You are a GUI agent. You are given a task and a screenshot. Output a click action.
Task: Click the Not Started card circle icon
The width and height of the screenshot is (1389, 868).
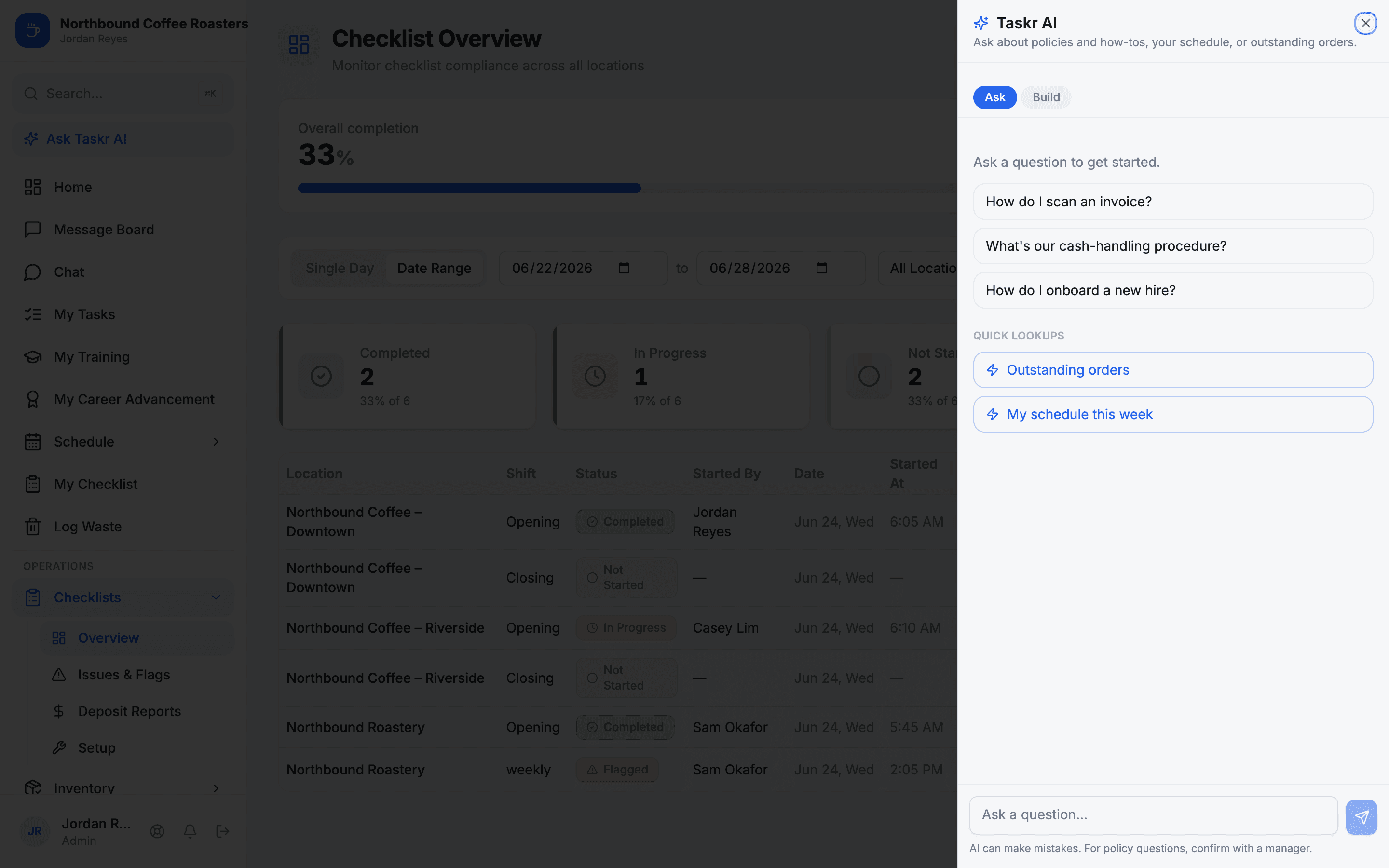coord(869,377)
